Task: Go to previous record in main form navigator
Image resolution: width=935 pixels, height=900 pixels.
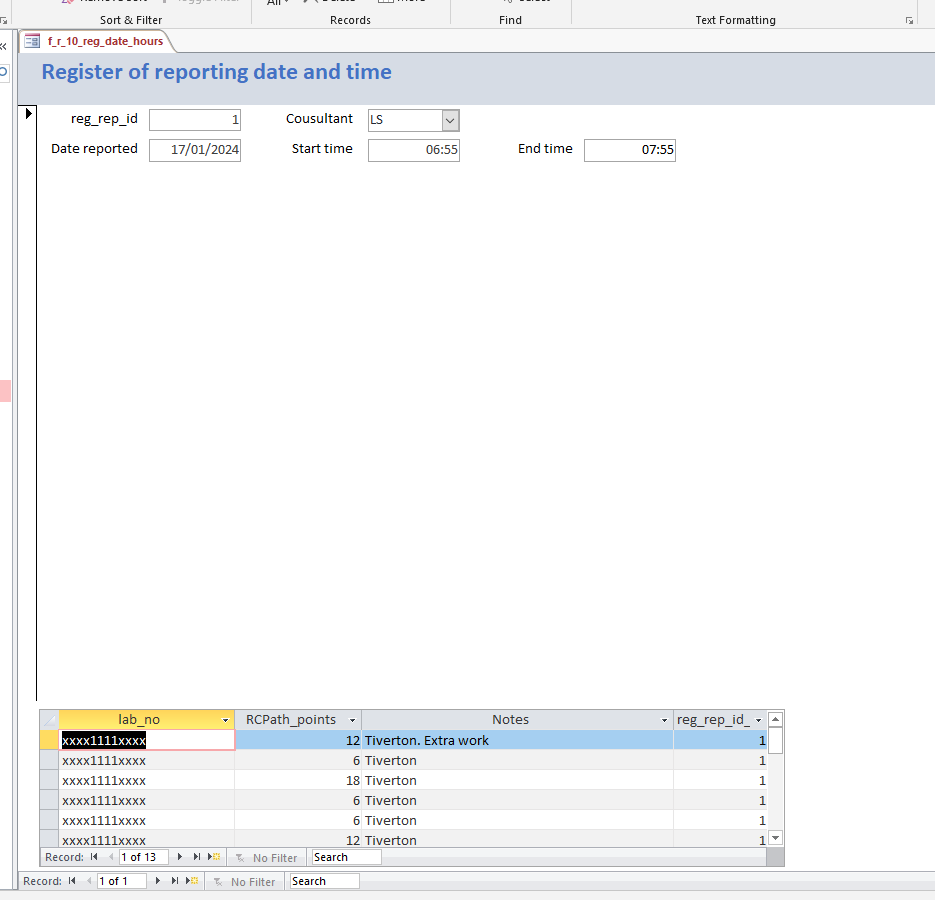Action: (x=89, y=881)
